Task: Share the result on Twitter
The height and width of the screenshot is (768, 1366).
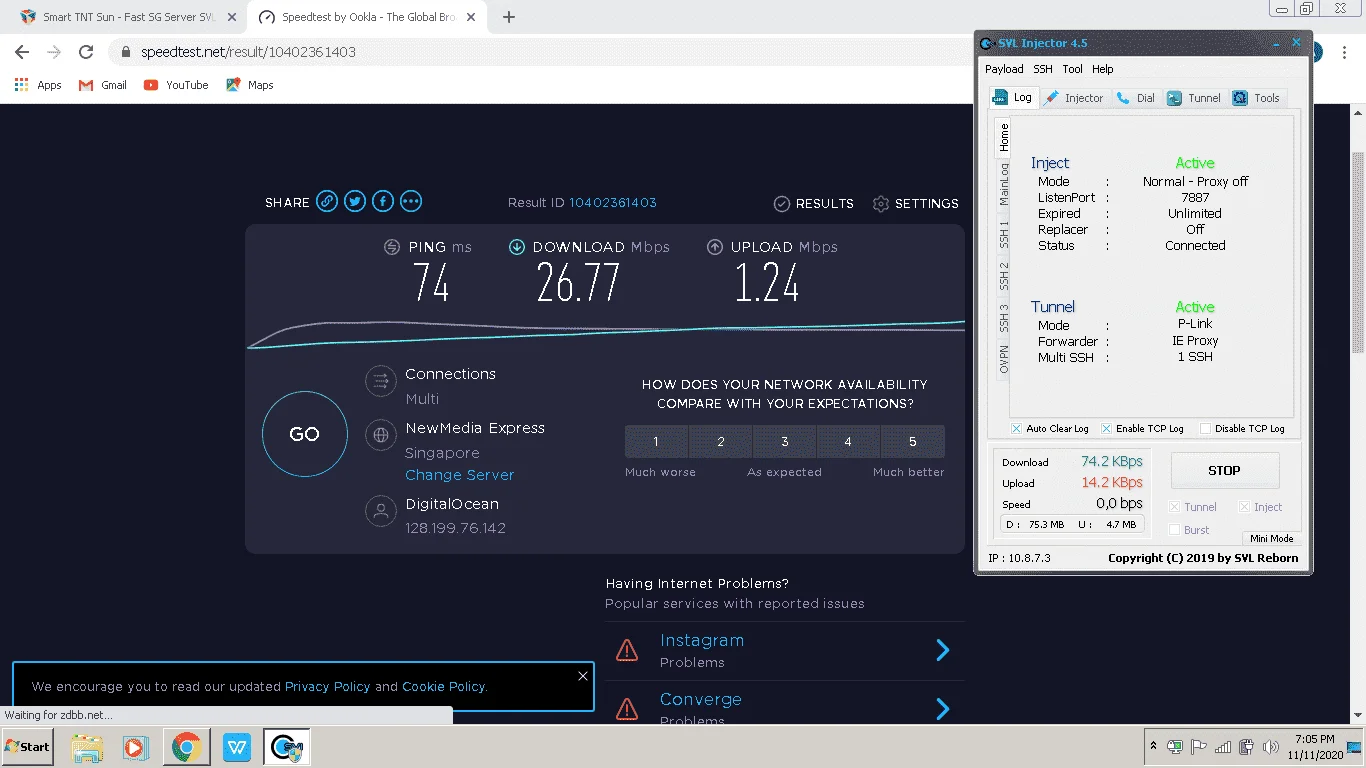Action: (x=355, y=202)
